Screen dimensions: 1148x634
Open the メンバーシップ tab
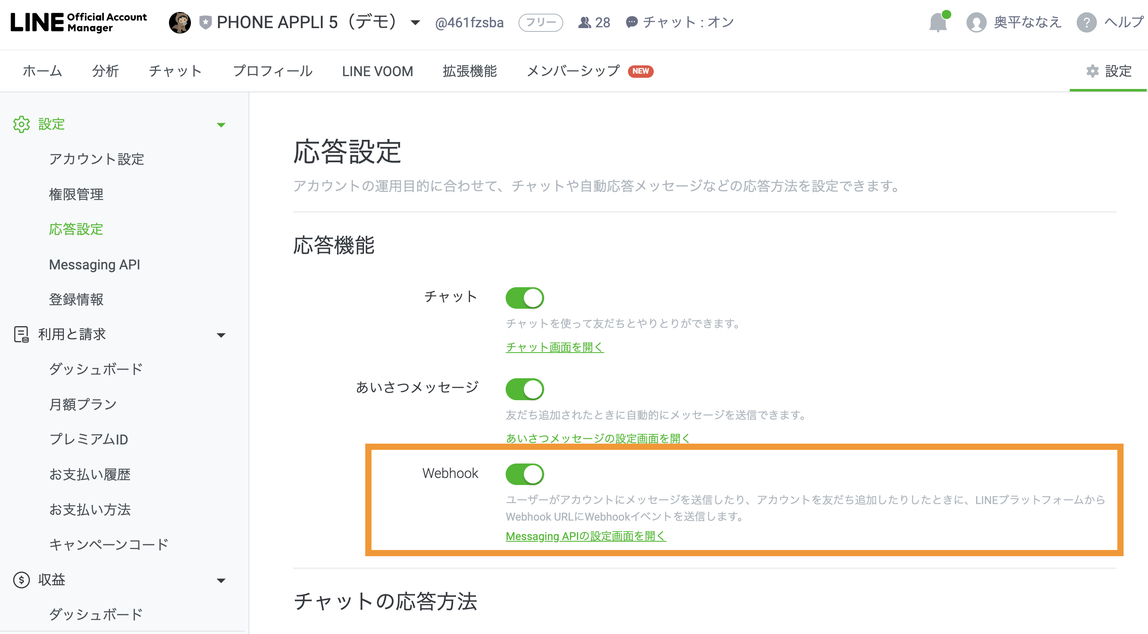tap(573, 71)
